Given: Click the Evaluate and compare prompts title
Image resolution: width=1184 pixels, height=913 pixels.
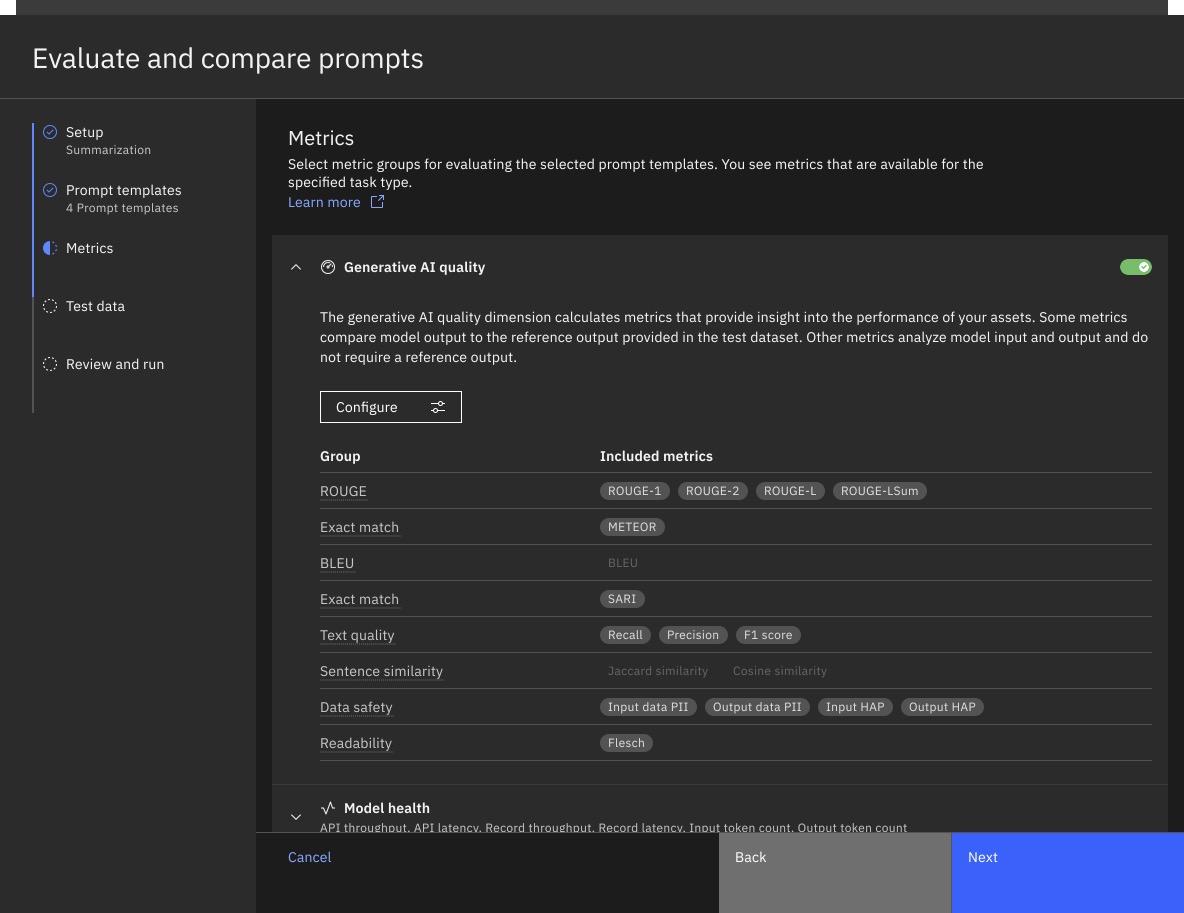Looking at the screenshot, I should coord(228,59).
